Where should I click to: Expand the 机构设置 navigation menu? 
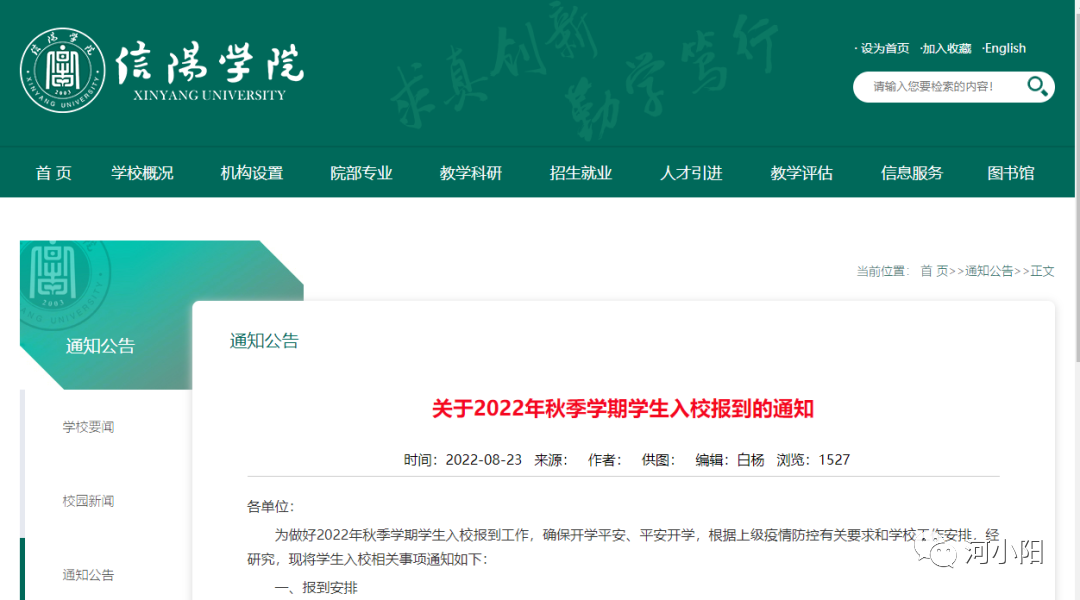pos(252,173)
